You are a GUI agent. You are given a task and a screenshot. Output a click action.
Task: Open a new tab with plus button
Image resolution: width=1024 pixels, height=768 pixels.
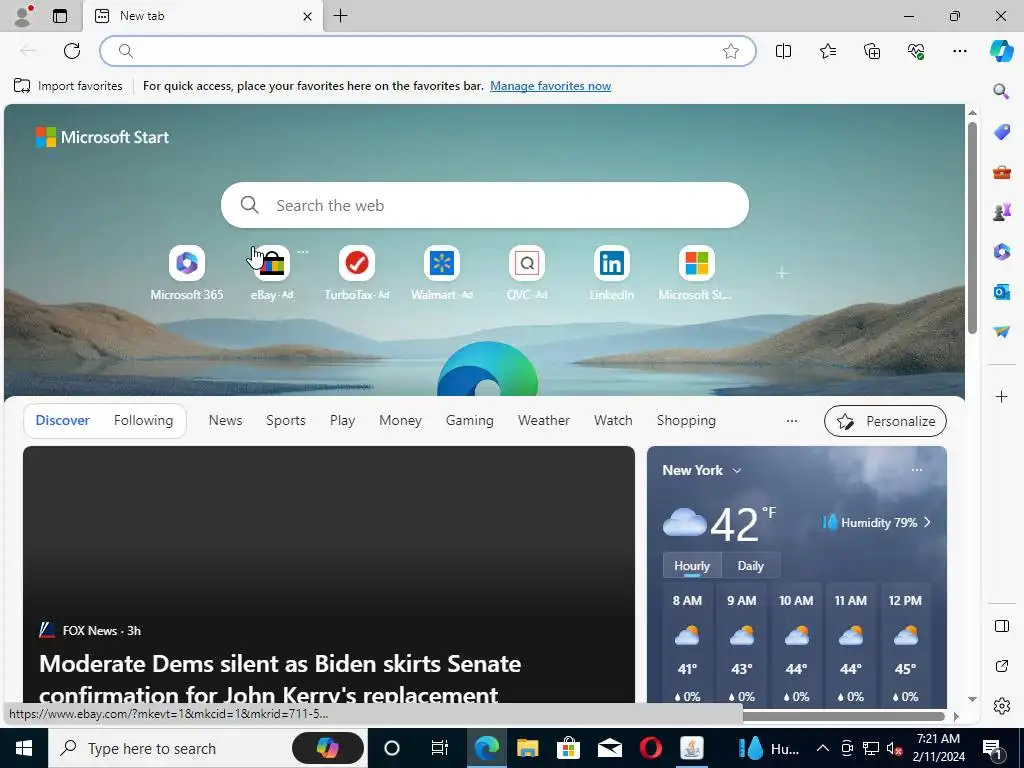(x=340, y=16)
